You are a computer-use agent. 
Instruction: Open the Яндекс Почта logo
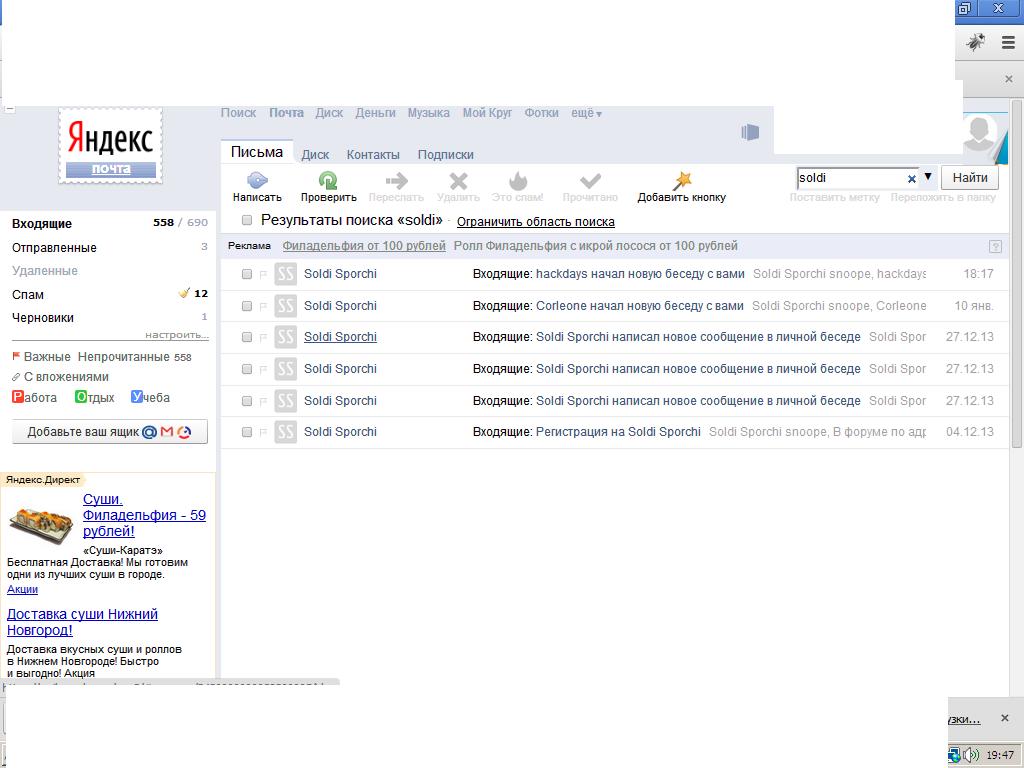tap(110, 146)
